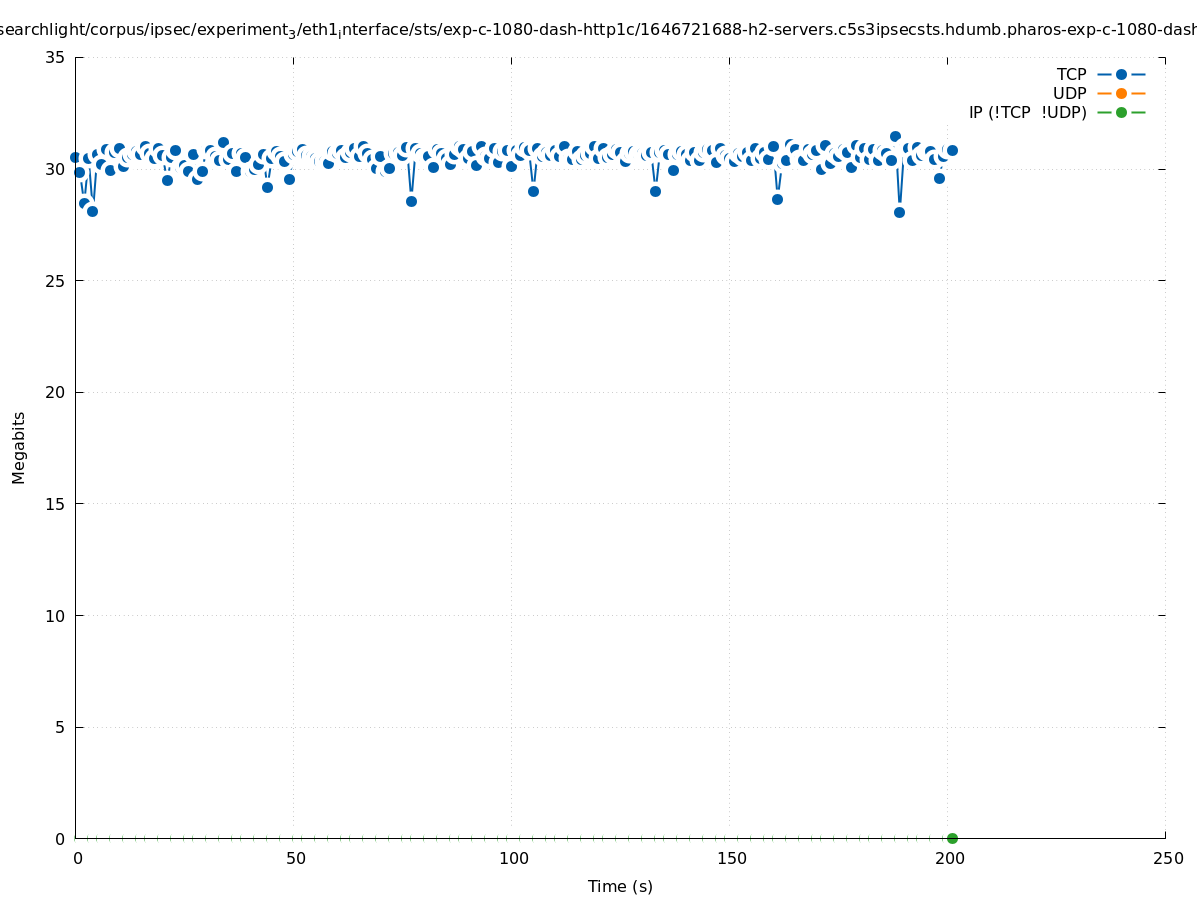Viewport: 1197px width, 900px height.
Task: Select the highest TCP point near 188 seconds
Action: [x=895, y=136]
